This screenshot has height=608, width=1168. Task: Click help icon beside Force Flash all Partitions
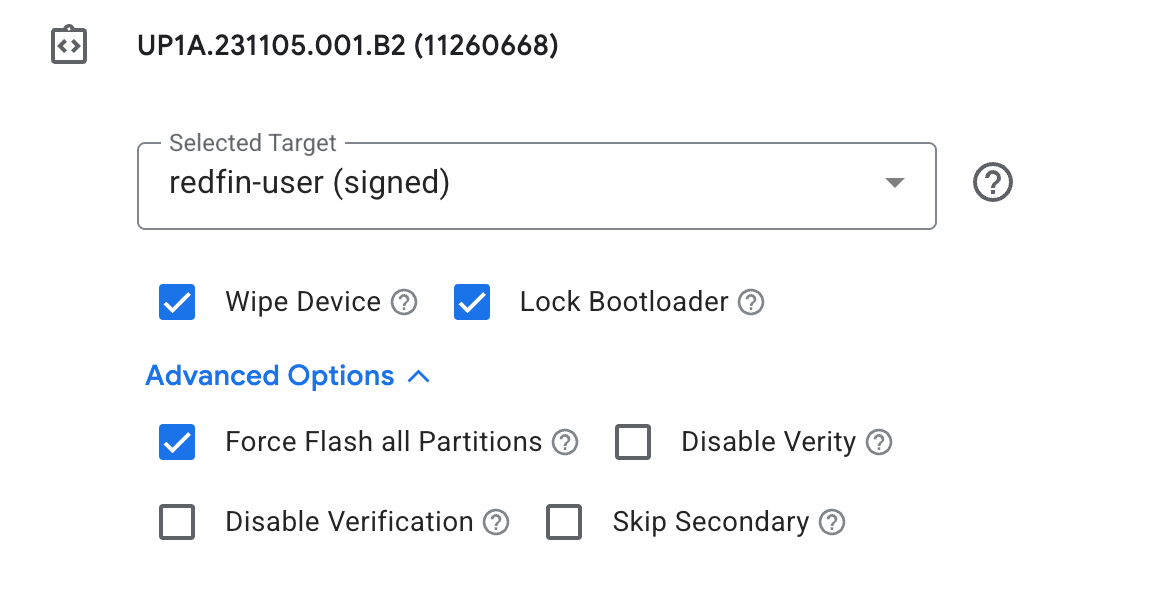coord(566,442)
